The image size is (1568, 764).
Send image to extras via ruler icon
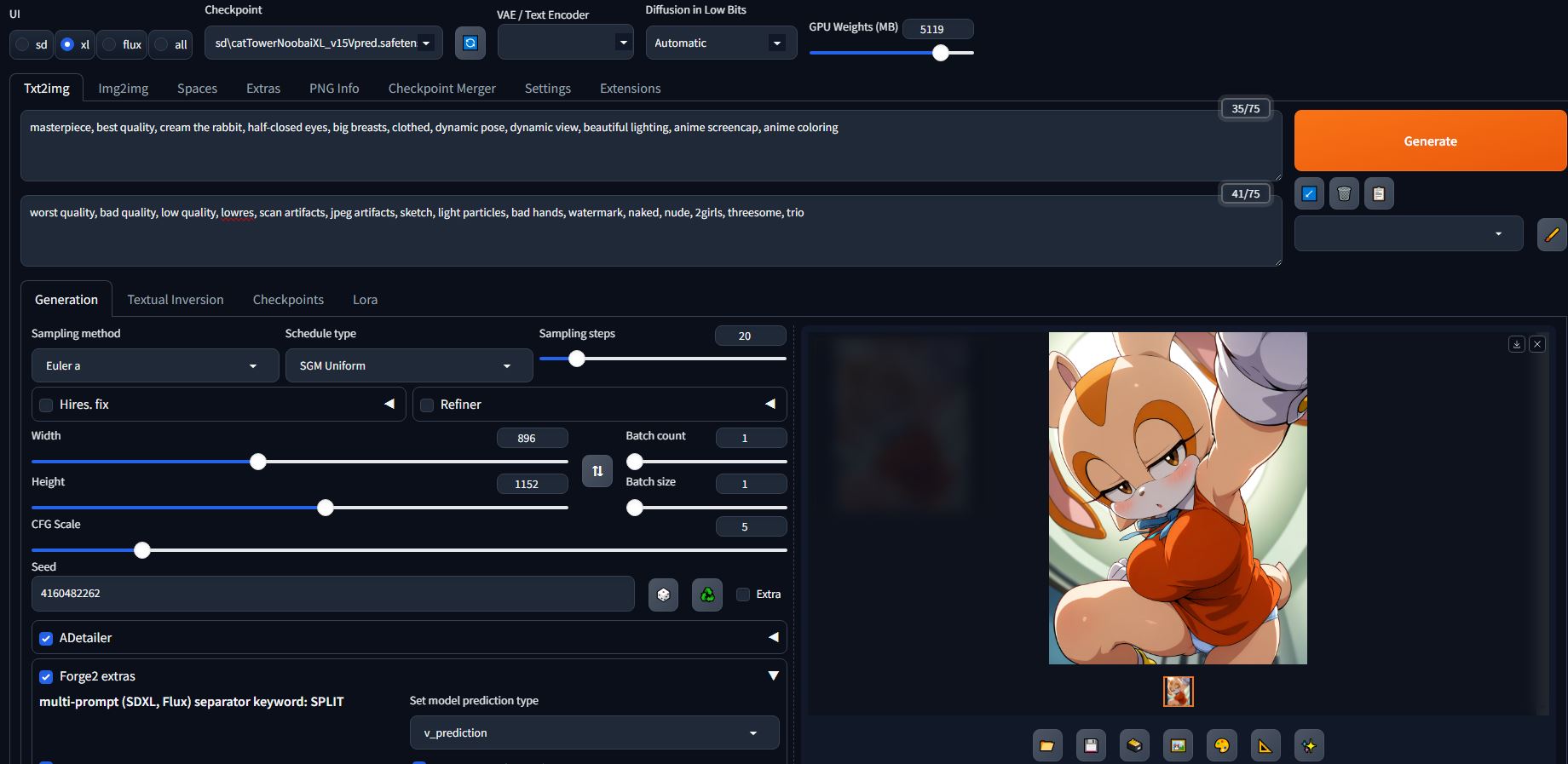click(x=1265, y=746)
